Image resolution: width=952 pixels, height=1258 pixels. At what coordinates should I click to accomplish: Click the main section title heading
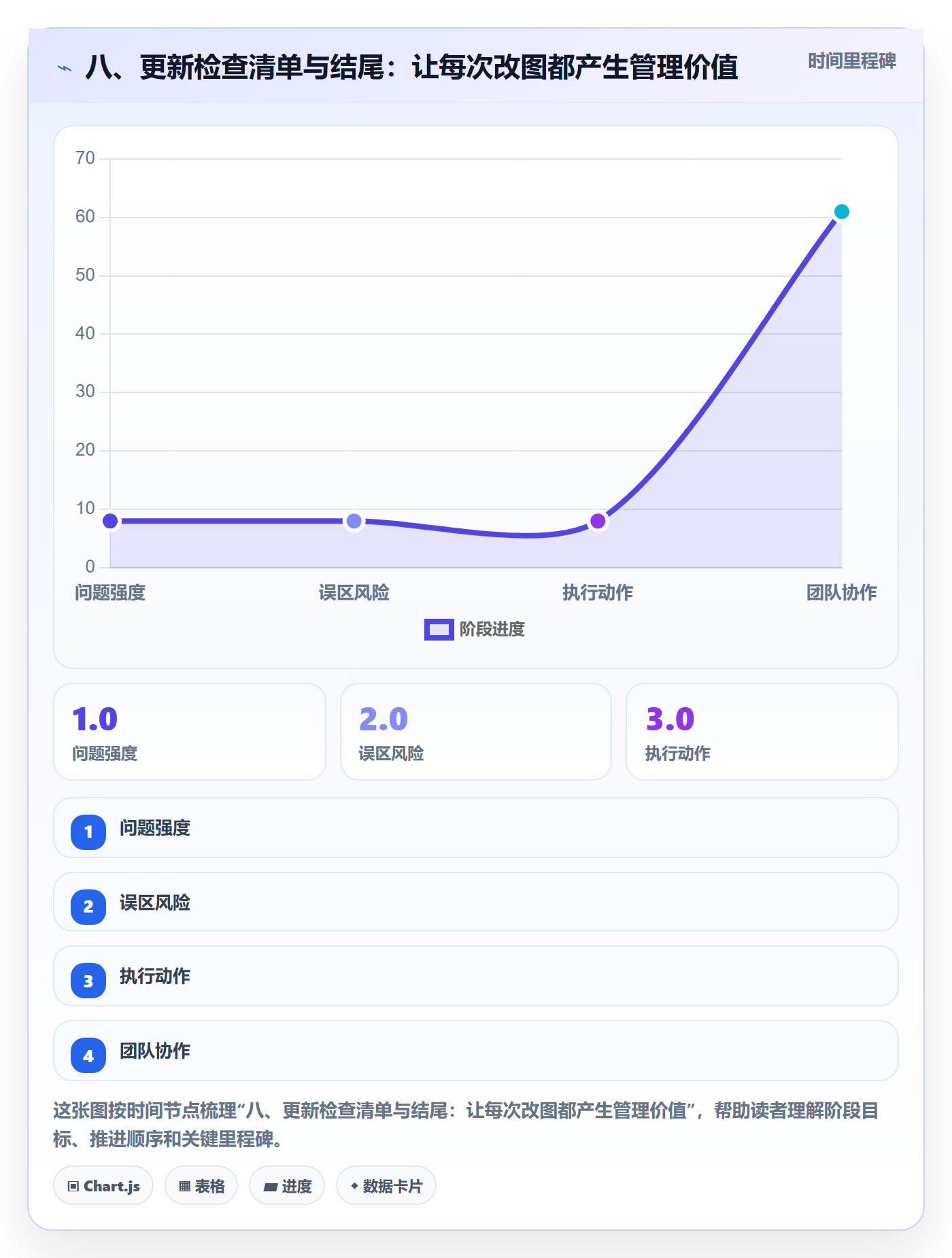[411, 67]
